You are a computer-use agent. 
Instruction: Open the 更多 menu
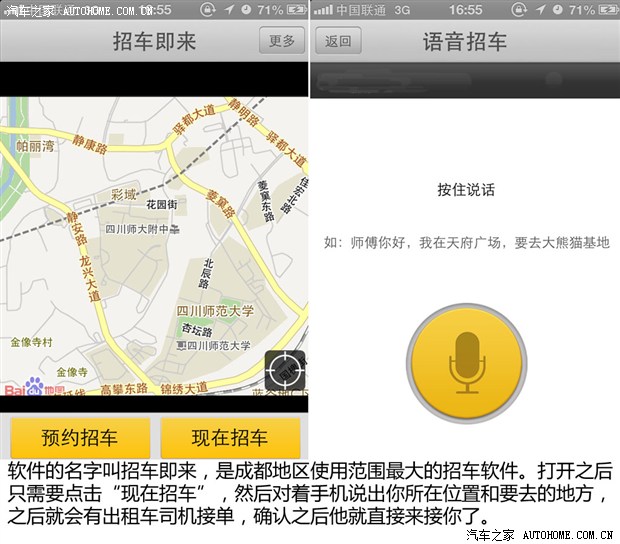click(x=282, y=41)
